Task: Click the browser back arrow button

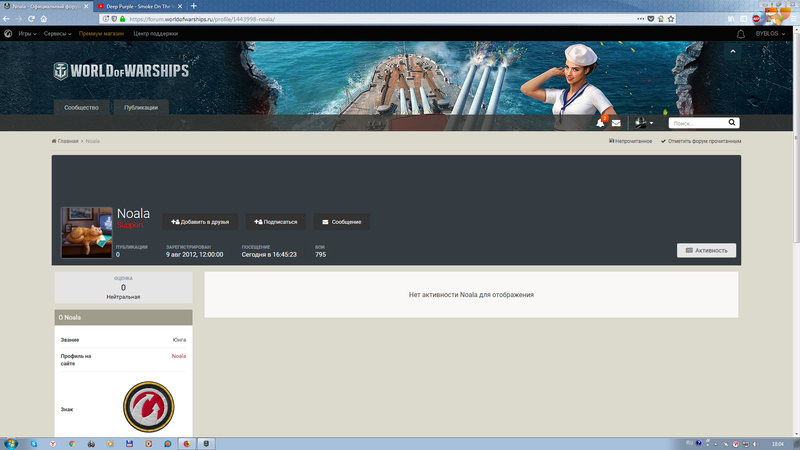Action: (7, 19)
